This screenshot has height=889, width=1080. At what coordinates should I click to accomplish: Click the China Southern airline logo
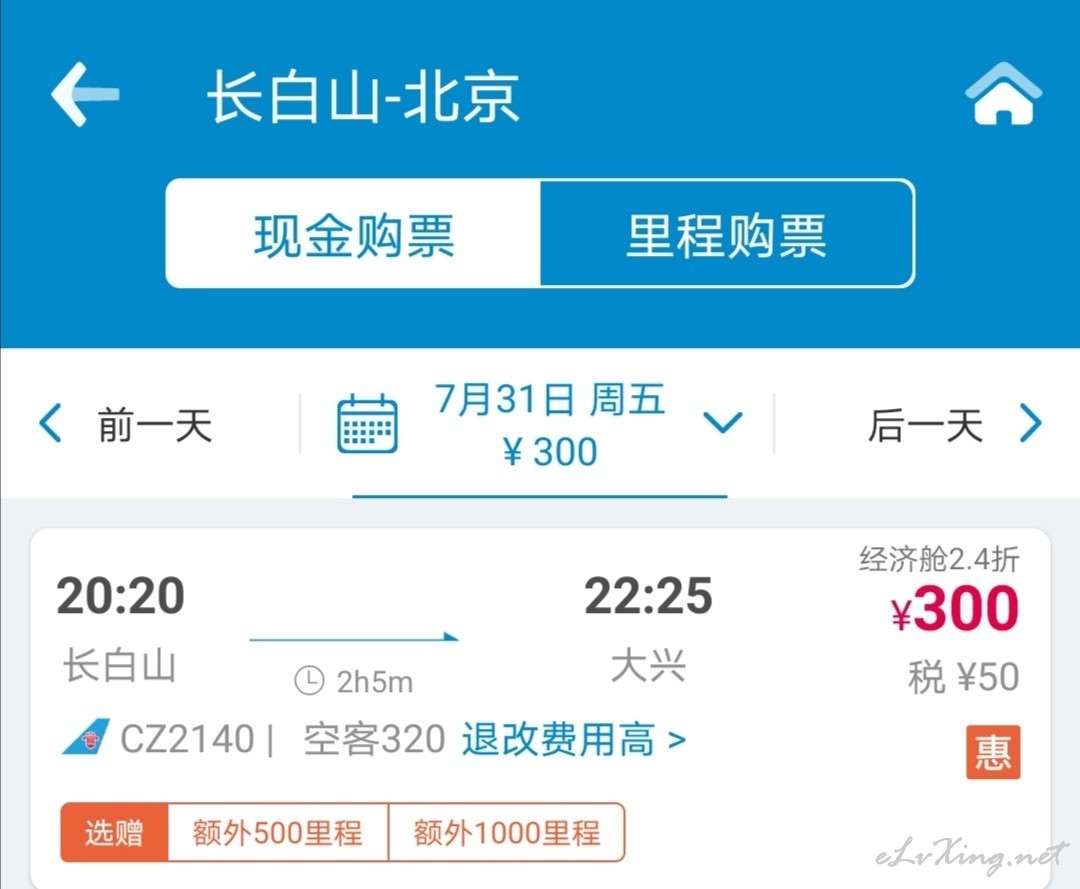[x=86, y=738]
